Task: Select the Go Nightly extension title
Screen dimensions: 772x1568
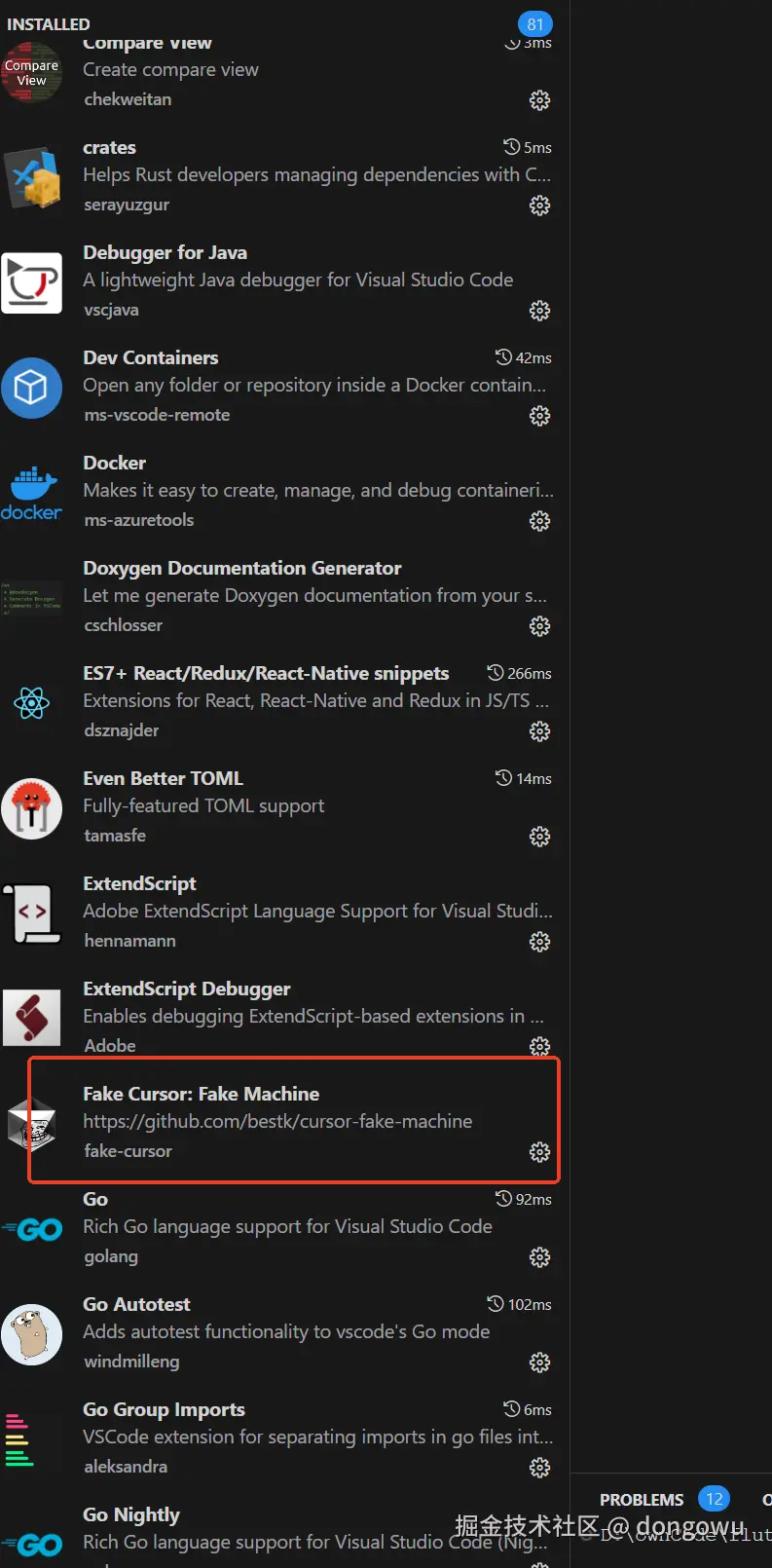Action: tap(131, 1515)
